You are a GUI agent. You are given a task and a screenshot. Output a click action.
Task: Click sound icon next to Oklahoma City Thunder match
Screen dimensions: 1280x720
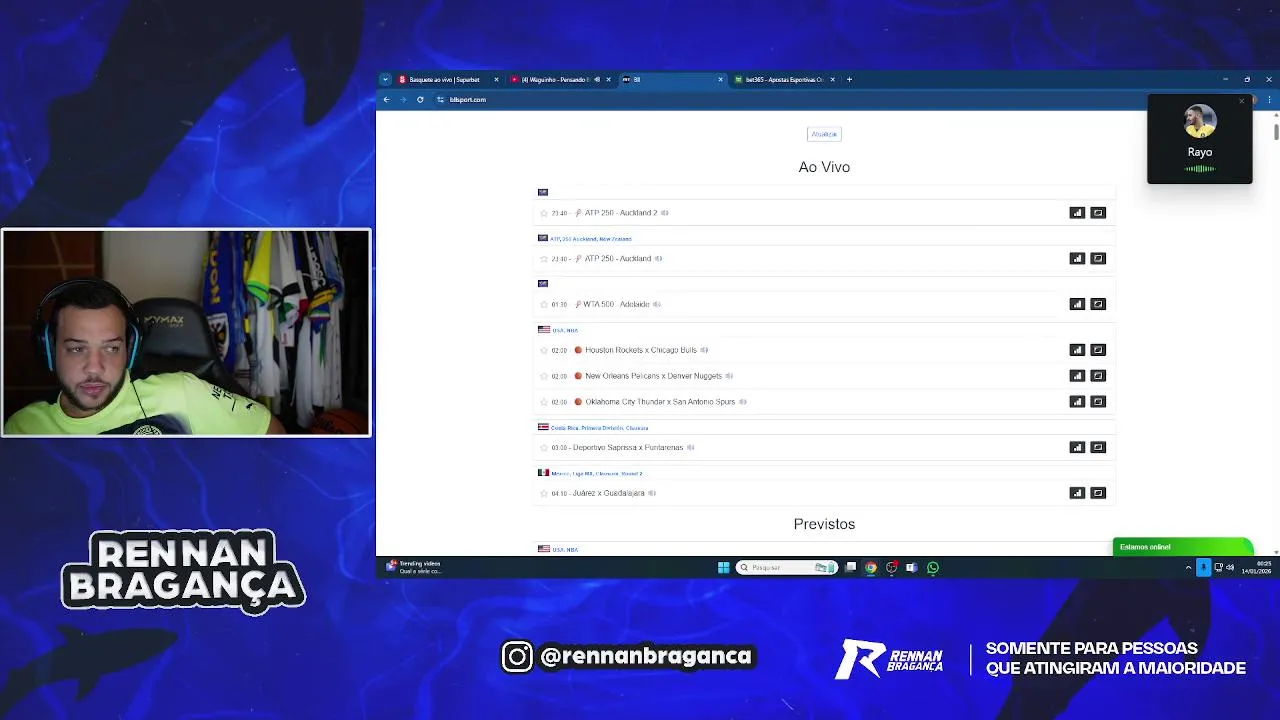(x=742, y=402)
